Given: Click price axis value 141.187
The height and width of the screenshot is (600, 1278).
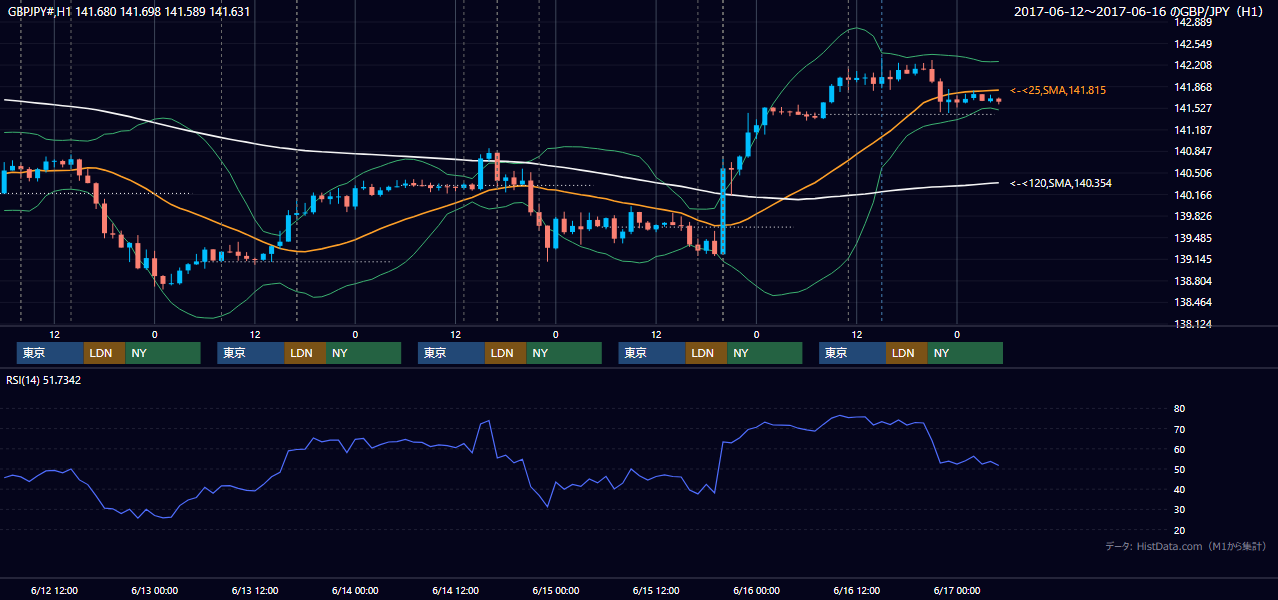Looking at the screenshot, I should click(1194, 130).
